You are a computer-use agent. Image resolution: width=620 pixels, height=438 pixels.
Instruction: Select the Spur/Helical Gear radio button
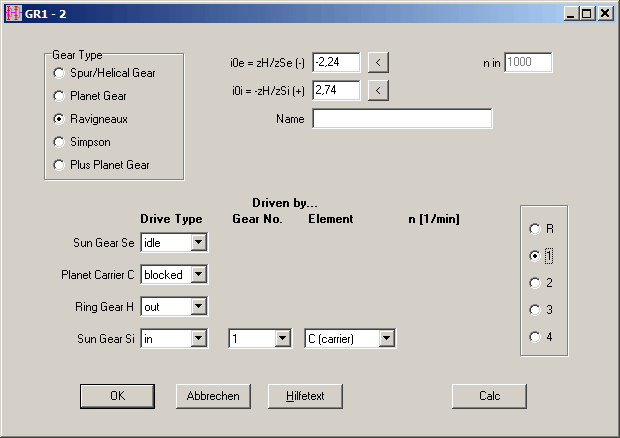click(x=61, y=73)
